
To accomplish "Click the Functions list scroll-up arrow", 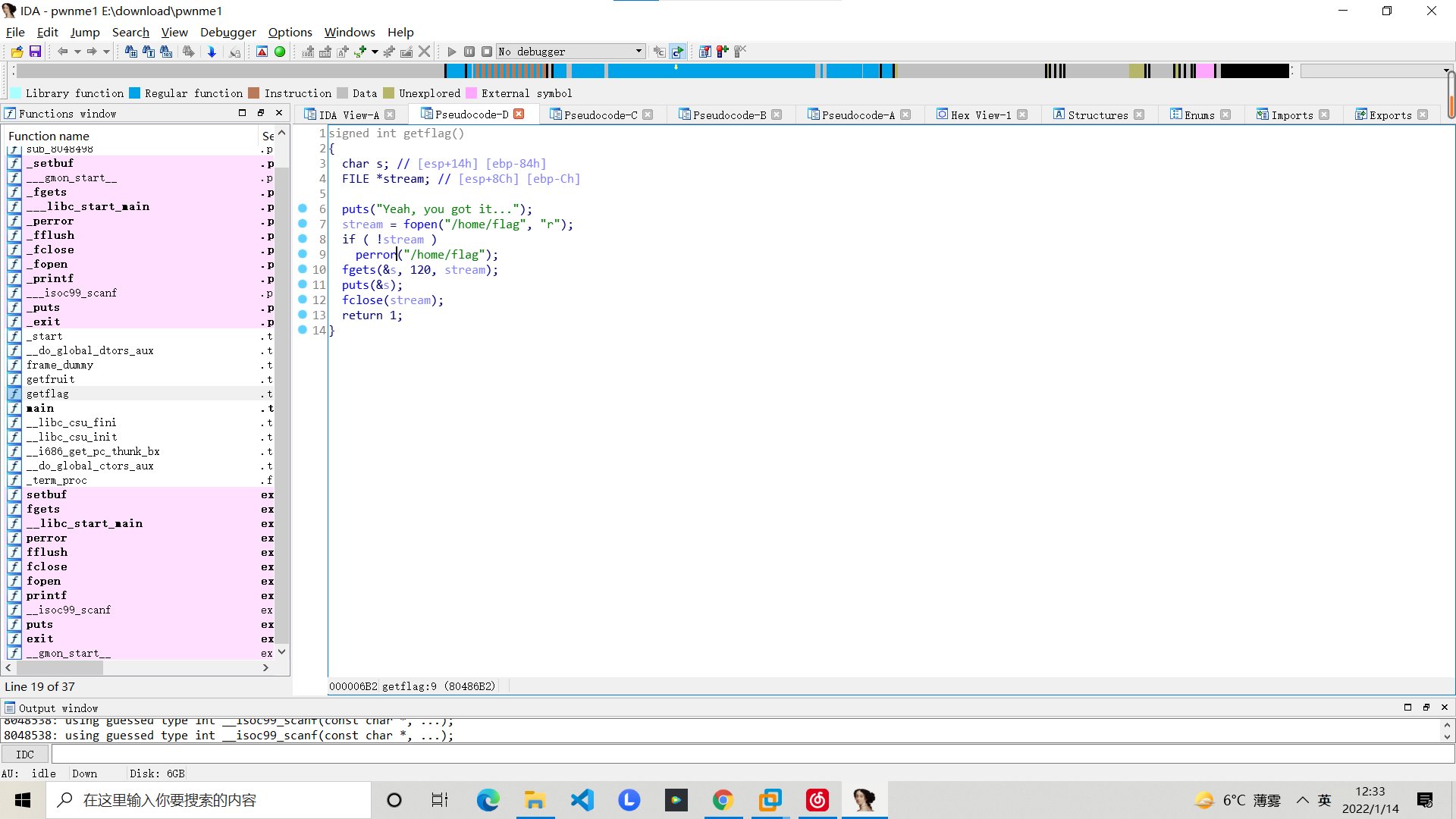I will pyautogui.click(x=282, y=133).
